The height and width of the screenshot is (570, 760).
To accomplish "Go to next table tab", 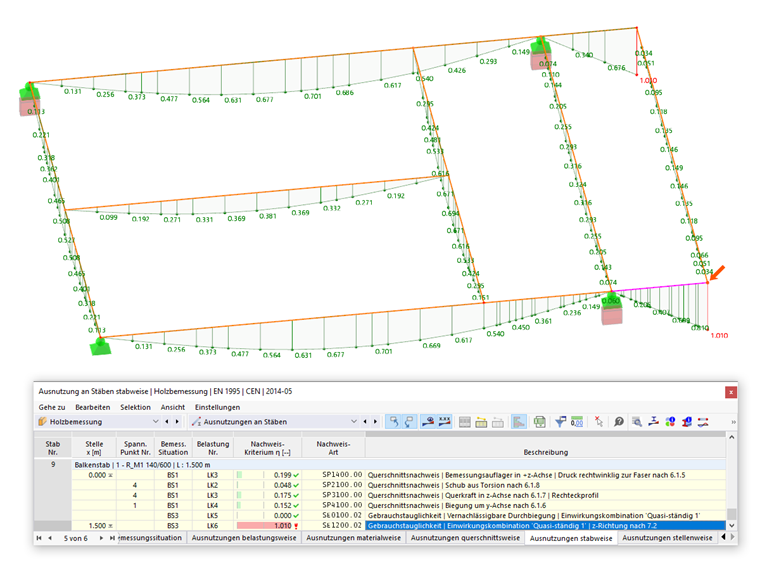I will 101,538.
